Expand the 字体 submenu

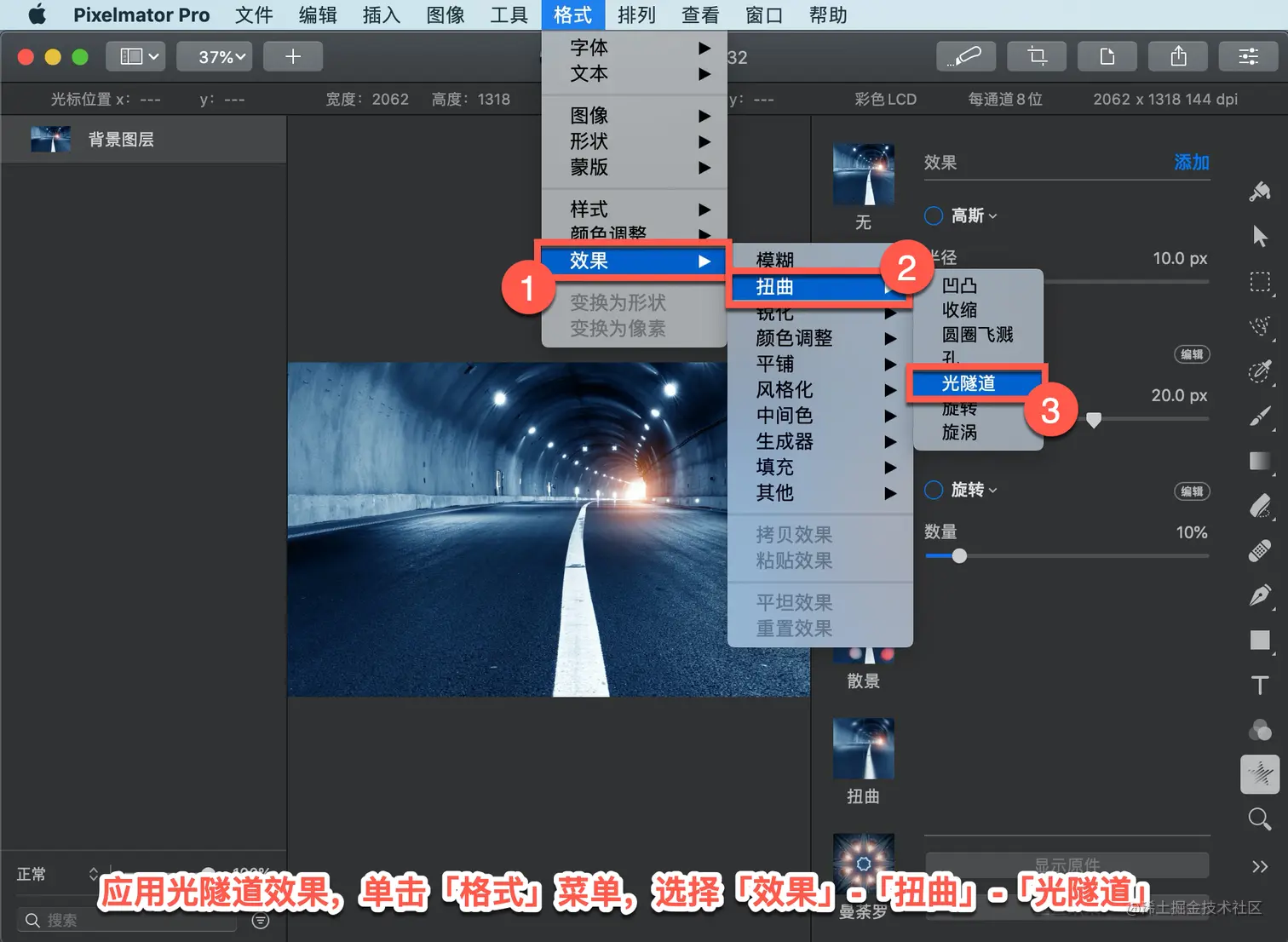point(635,48)
